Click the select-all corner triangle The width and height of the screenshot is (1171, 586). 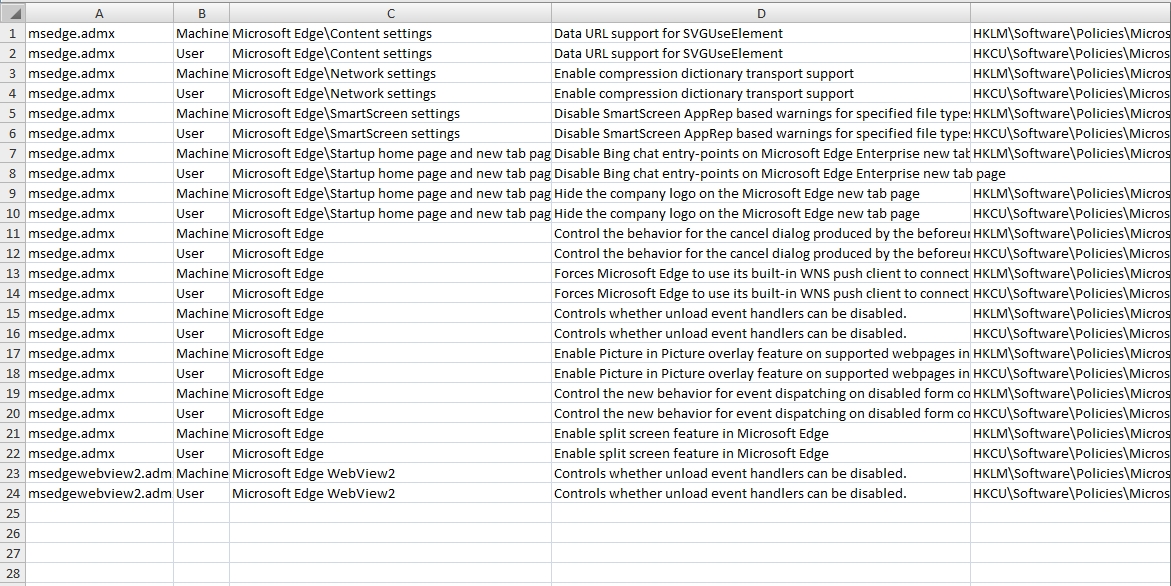13,13
